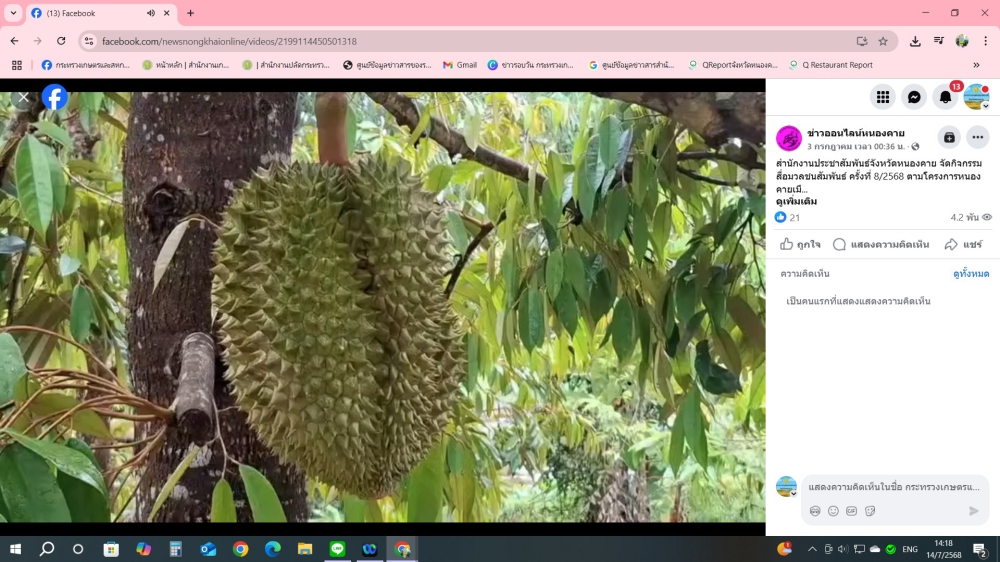Go to Facebook home via the logo
This screenshot has width=1000, height=562.
pyautogui.click(x=55, y=98)
